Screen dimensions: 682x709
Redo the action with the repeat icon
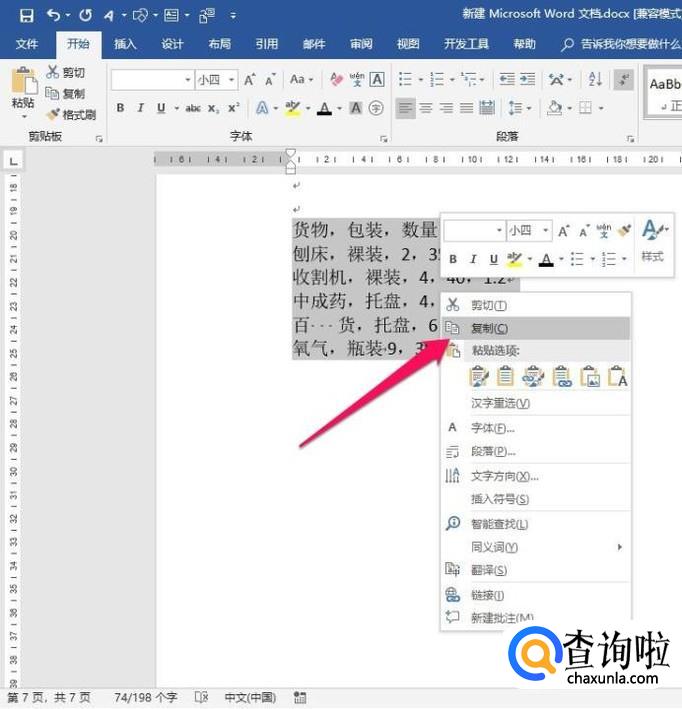tap(85, 16)
